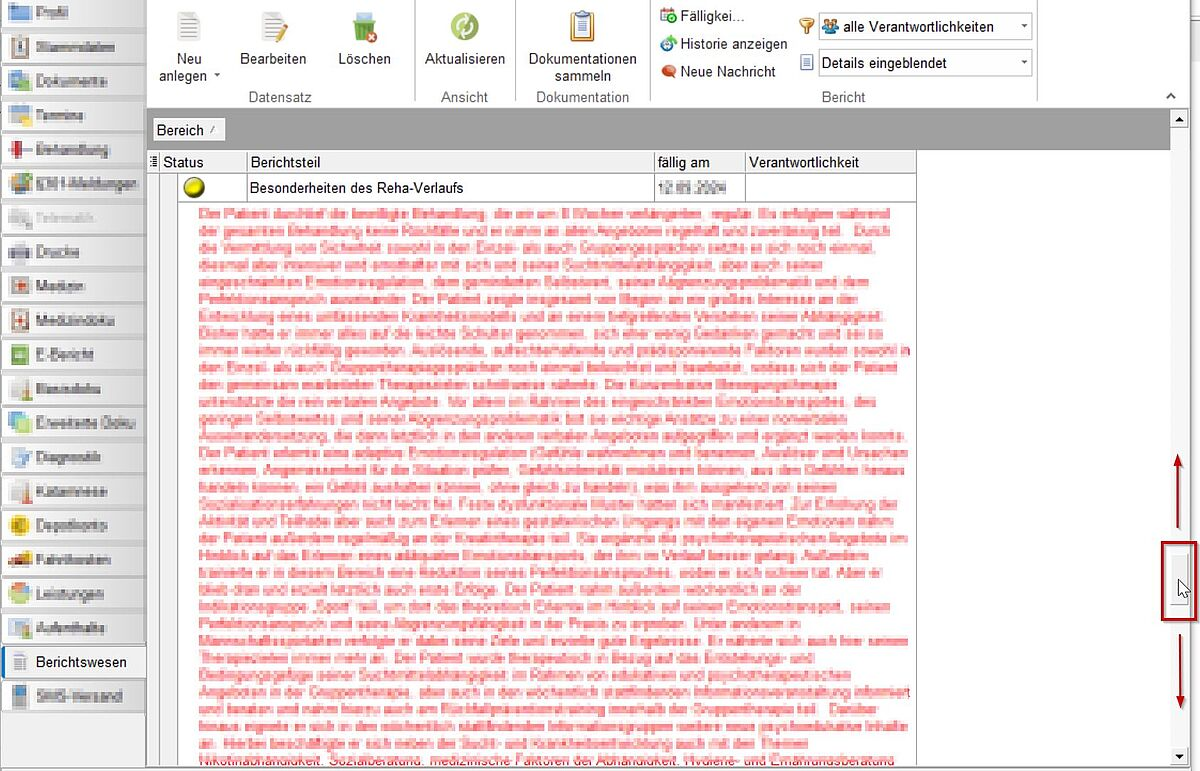Viewport: 1200px width, 771px height.
Task: Click the Bearbeiten pencil icon
Action: pos(273,27)
